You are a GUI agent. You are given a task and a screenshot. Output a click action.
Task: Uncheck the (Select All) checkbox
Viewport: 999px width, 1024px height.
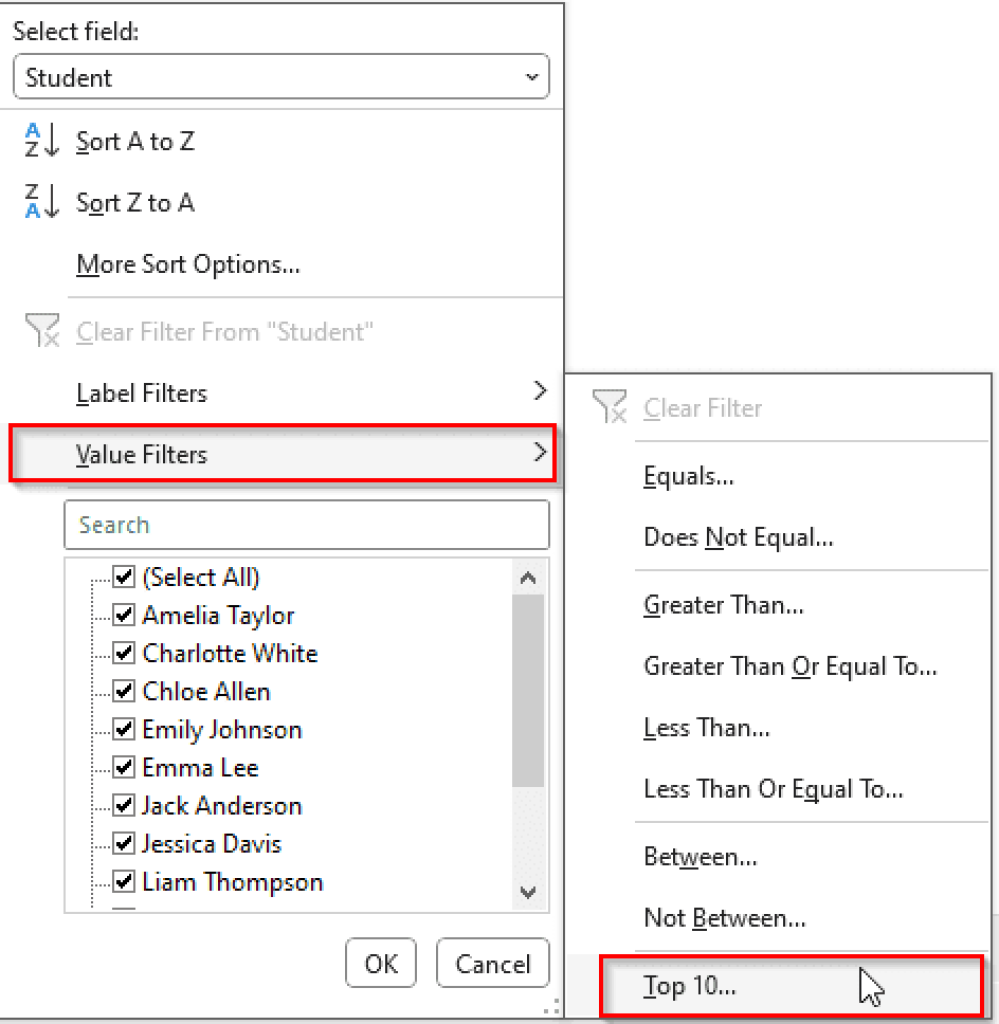point(124,577)
